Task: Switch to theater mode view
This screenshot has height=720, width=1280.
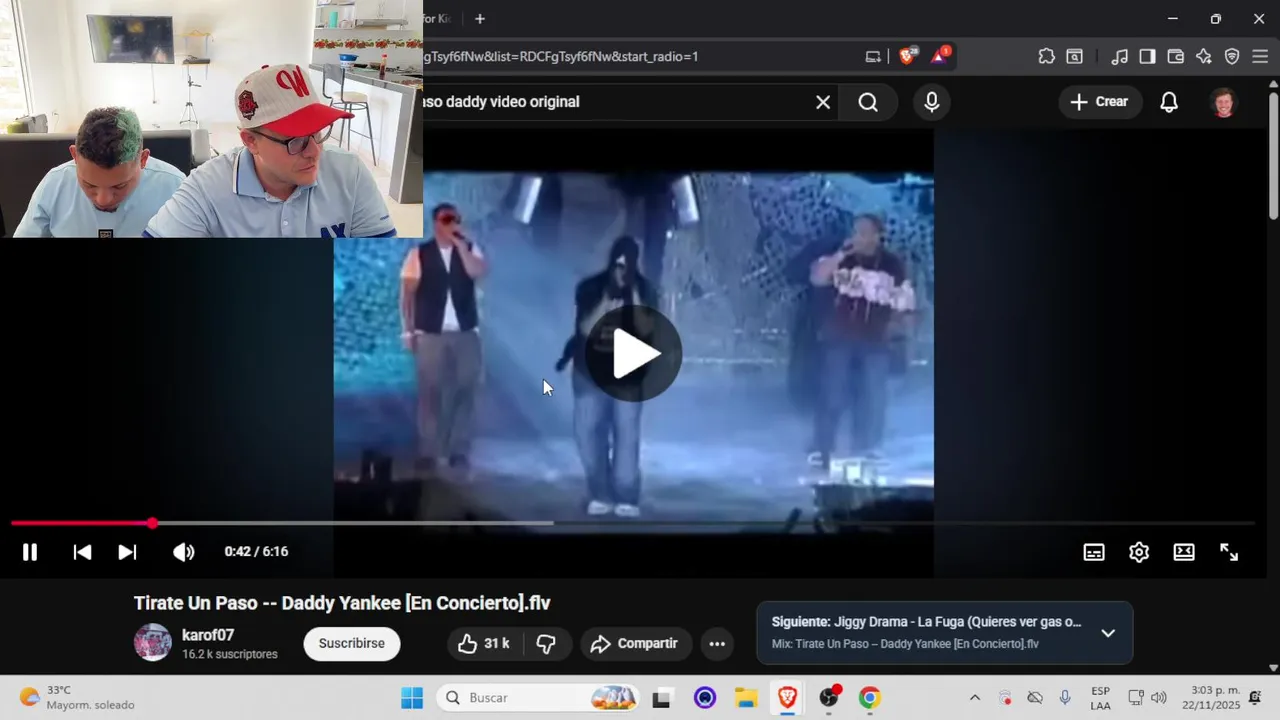Action: click(x=1184, y=552)
